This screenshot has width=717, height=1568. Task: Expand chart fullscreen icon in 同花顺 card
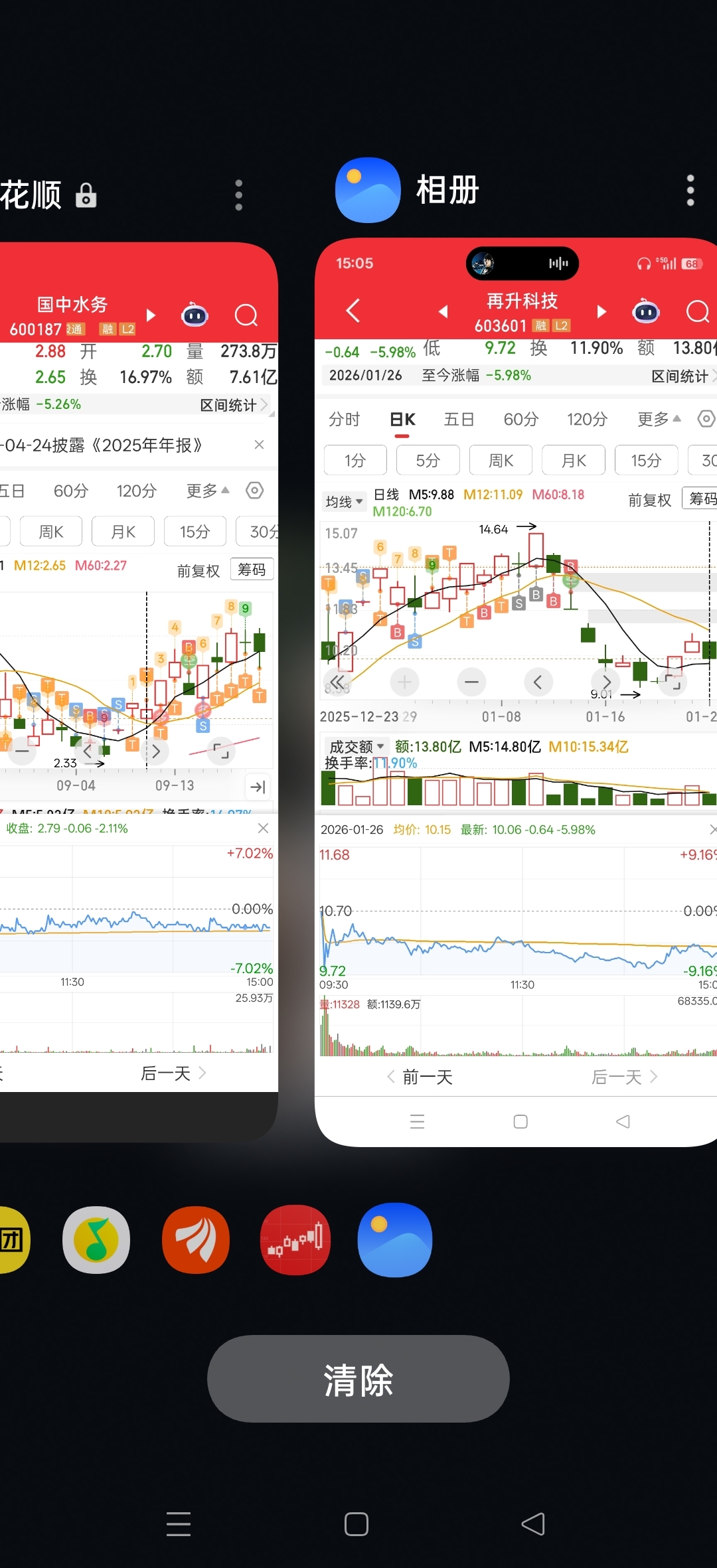coord(220,751)
